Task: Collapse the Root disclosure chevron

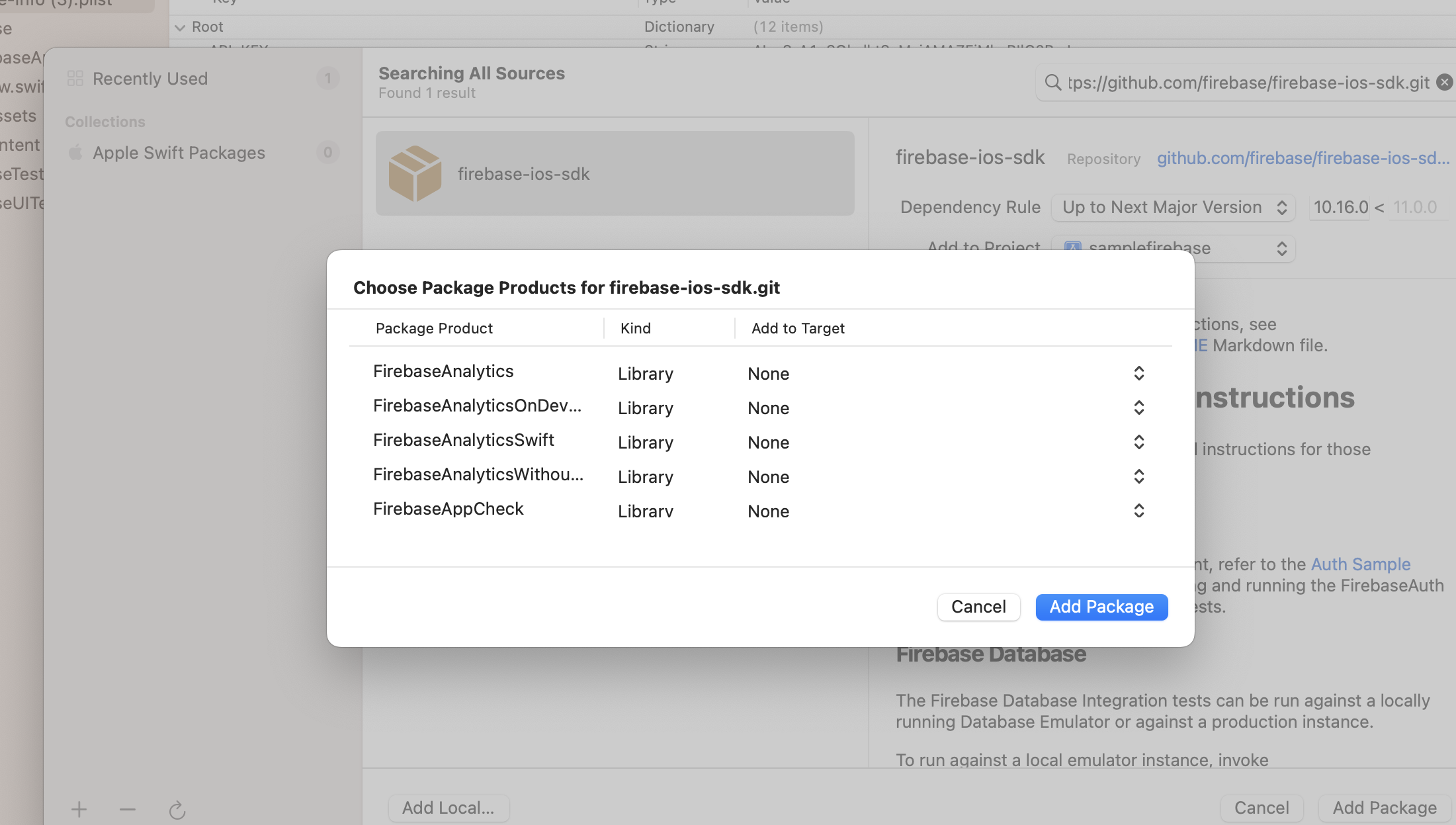Action: [x=180, y=27]
